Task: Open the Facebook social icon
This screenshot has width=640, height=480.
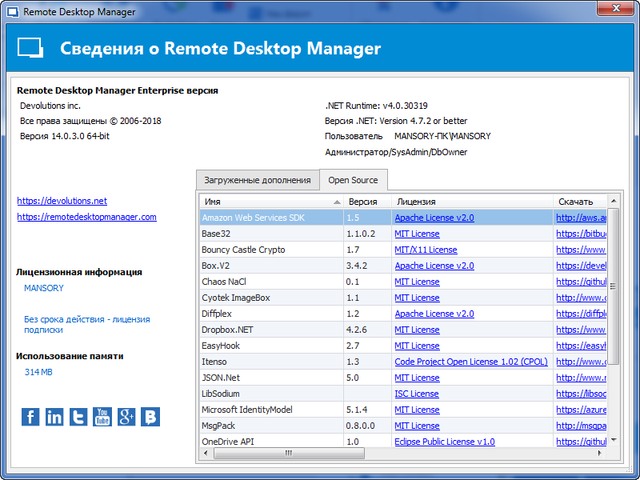Action: pyautogui.click(x=31, y=417)
